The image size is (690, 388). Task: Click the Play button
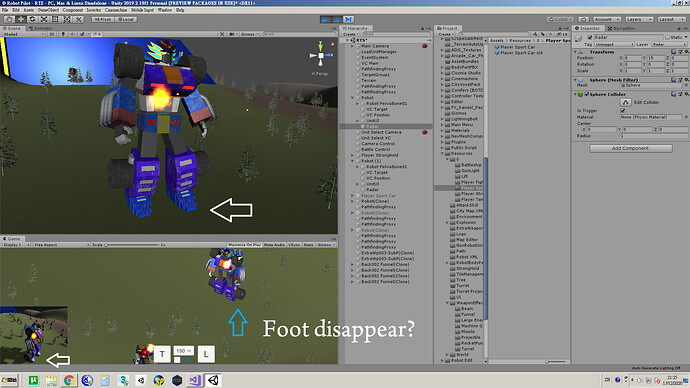(325, 19)
